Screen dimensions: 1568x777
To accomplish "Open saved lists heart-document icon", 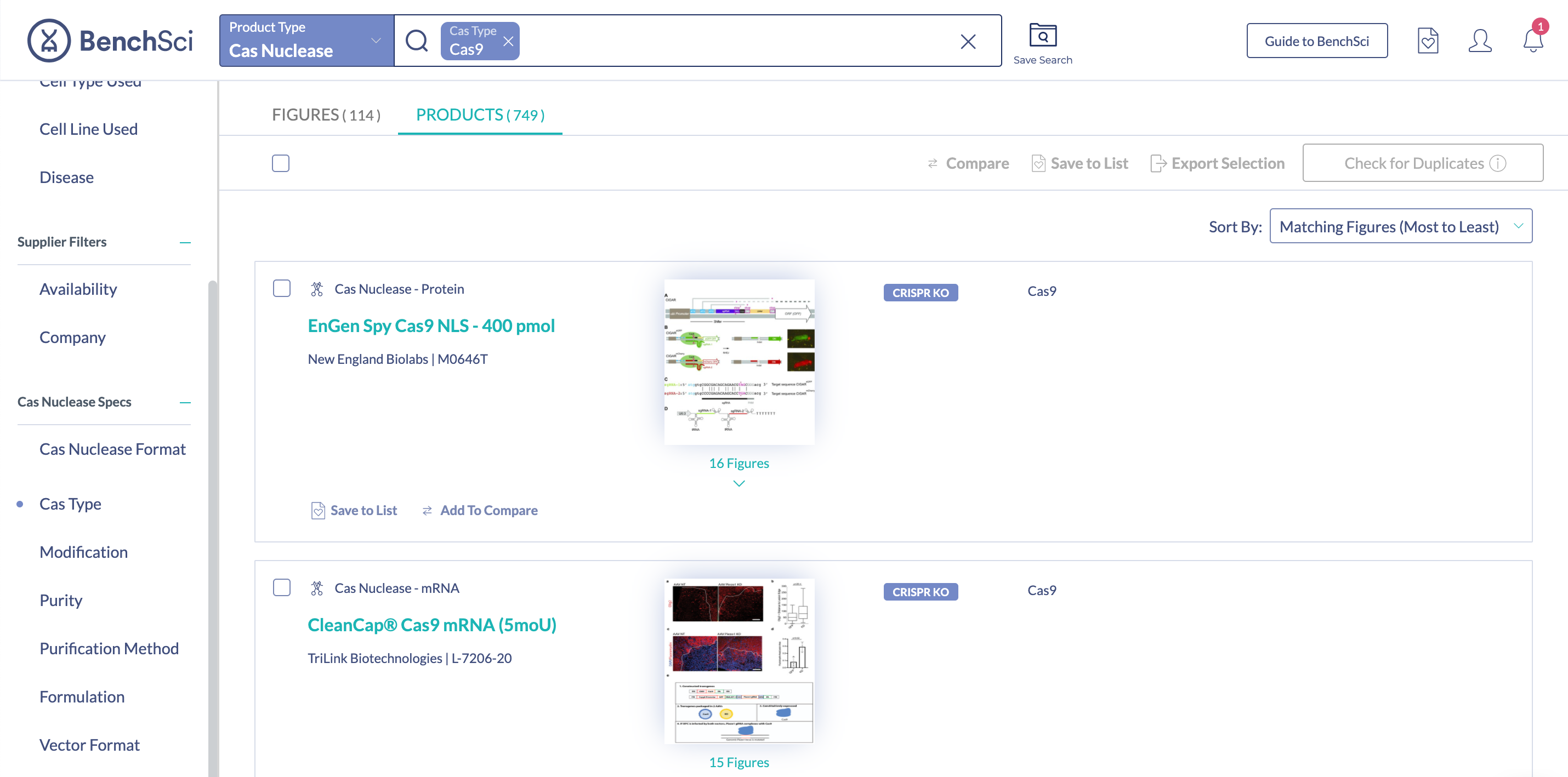I will click(x=1428, y=42).
